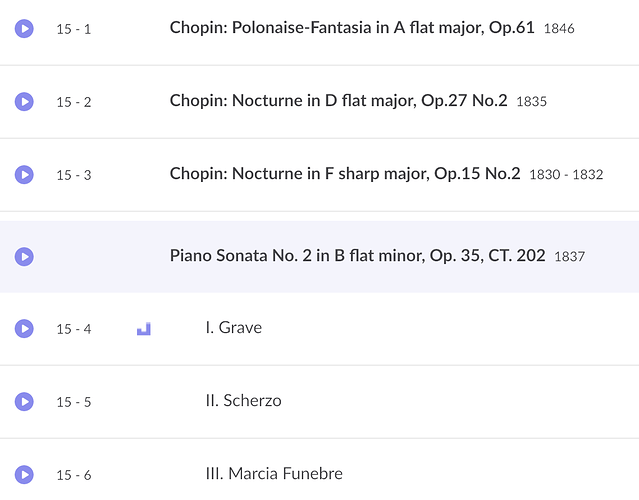Open Nocturne in F sharp major Op.15 No.2

coord(345,174)
